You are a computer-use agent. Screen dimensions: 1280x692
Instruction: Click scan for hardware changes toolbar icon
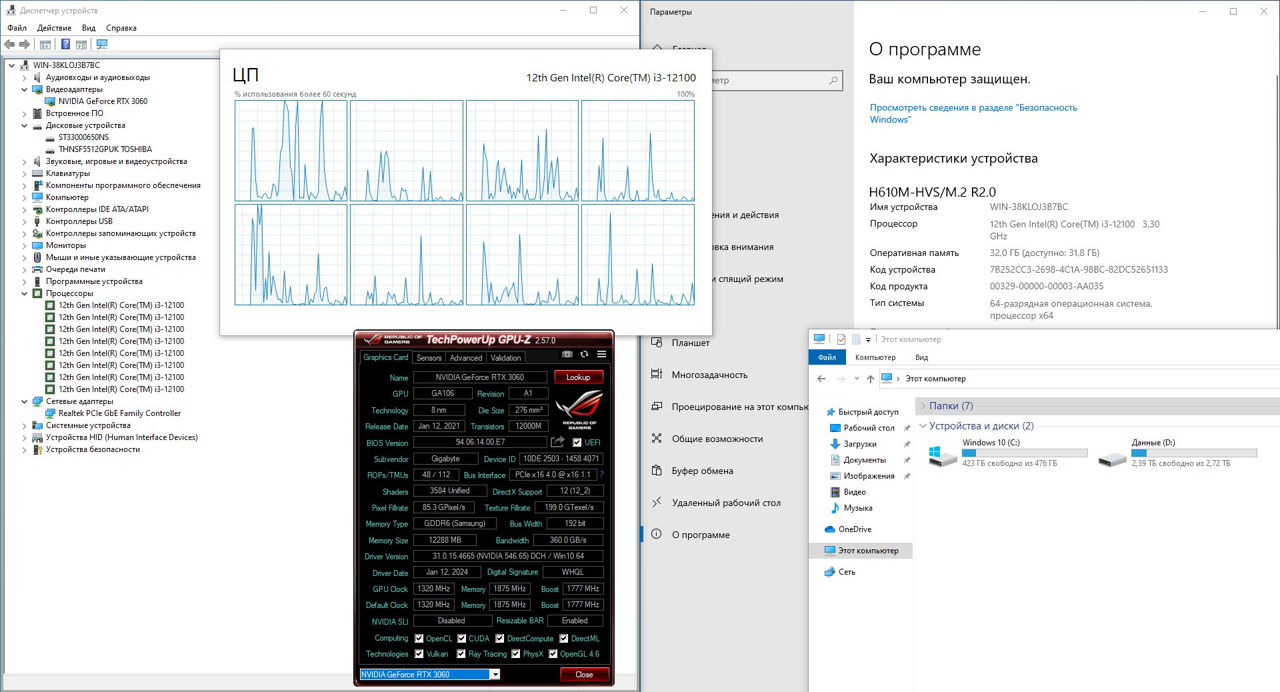click(101, 44)
